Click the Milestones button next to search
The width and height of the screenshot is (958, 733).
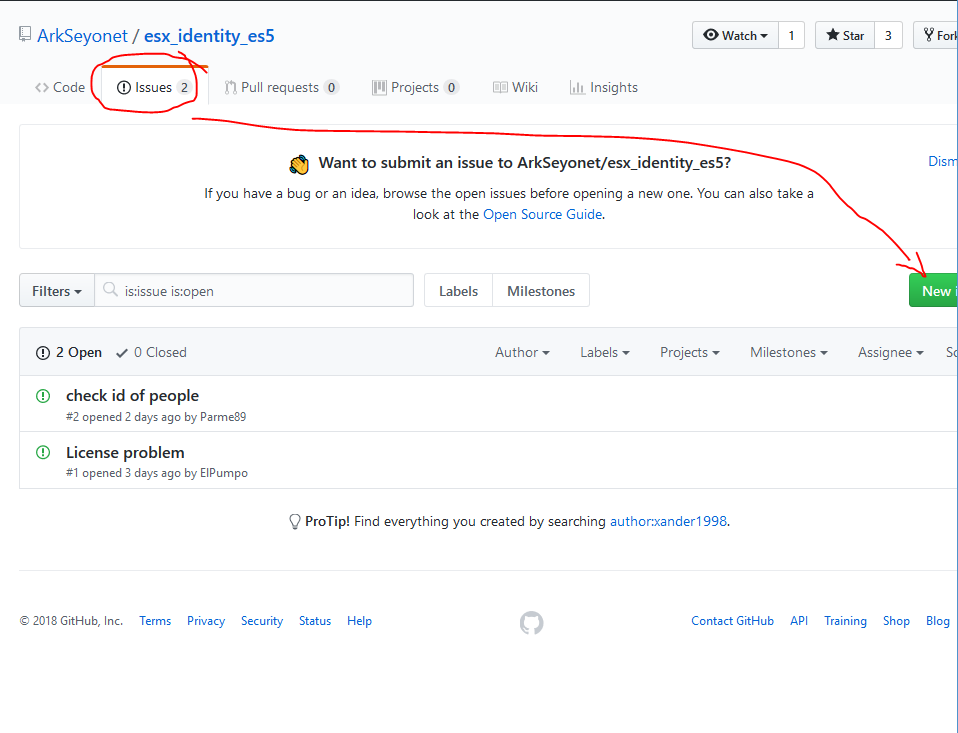pyautogui.click(x=541, y=291)
